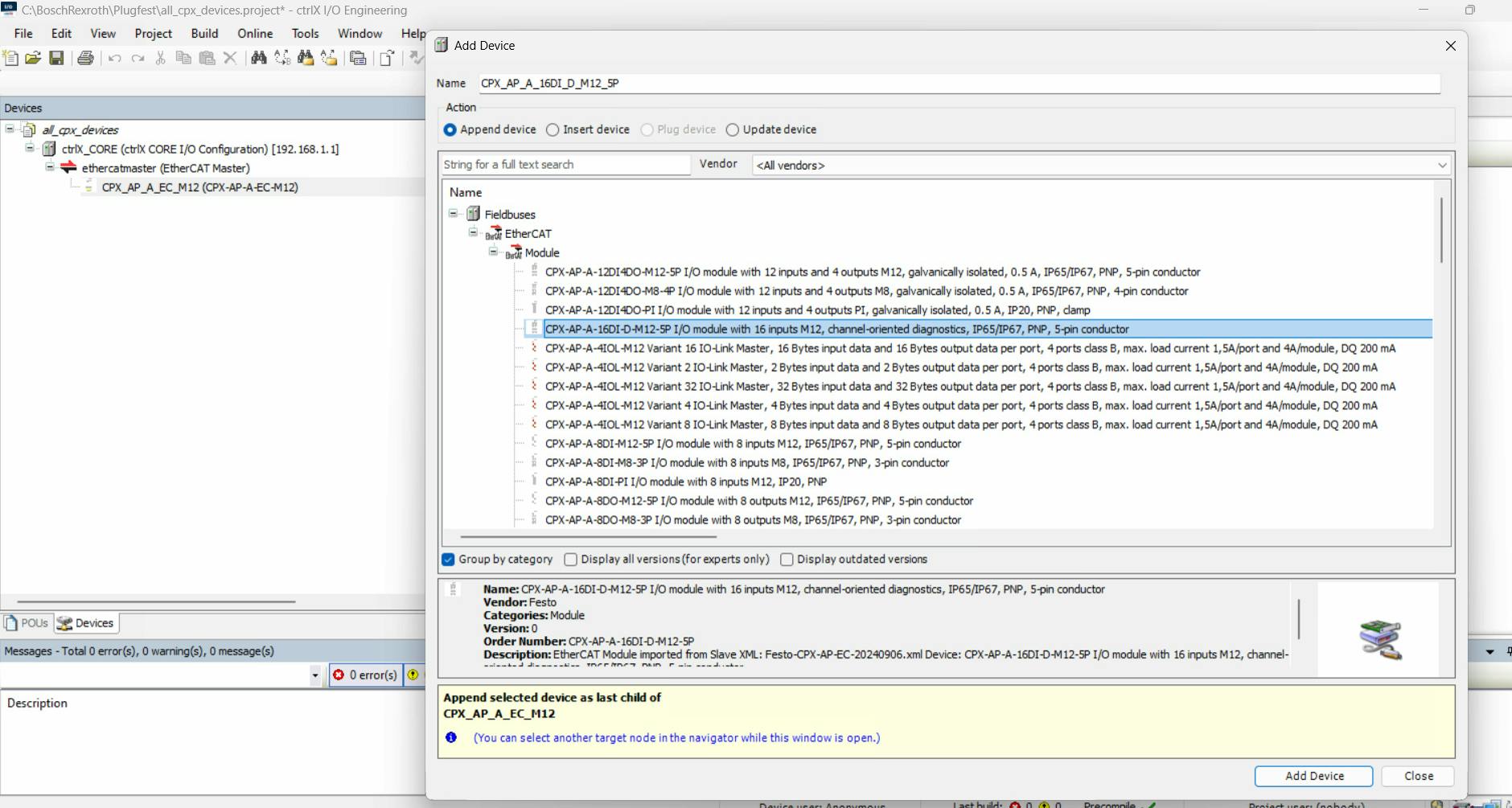Open the Build menu
The height and width of the screenshot is (808, 1512).
click(204, 33)
